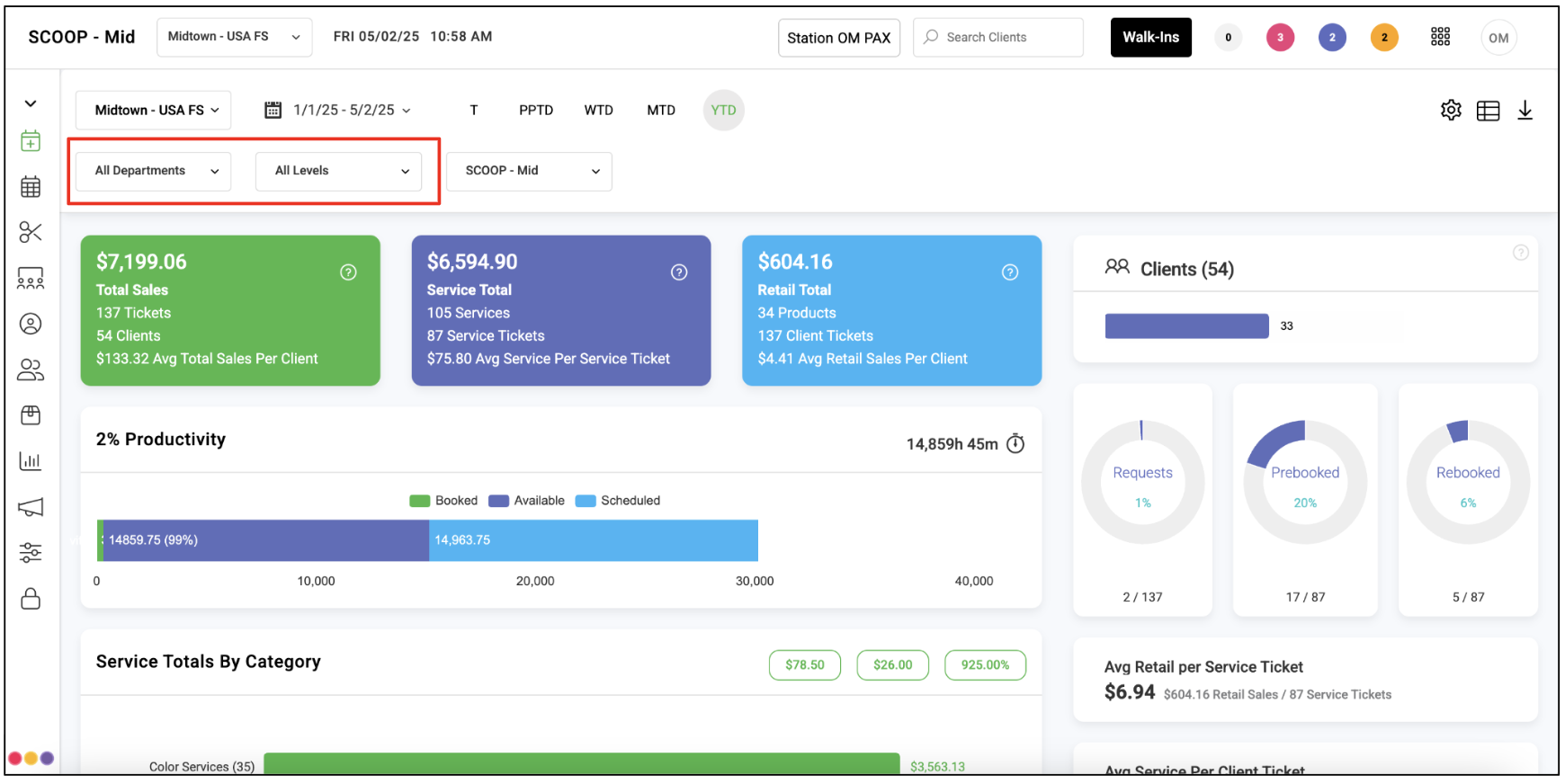Toggle the Available legend series
This screenshot has height=784, width=1565.
pyautogui.click(x=527, y=501)
